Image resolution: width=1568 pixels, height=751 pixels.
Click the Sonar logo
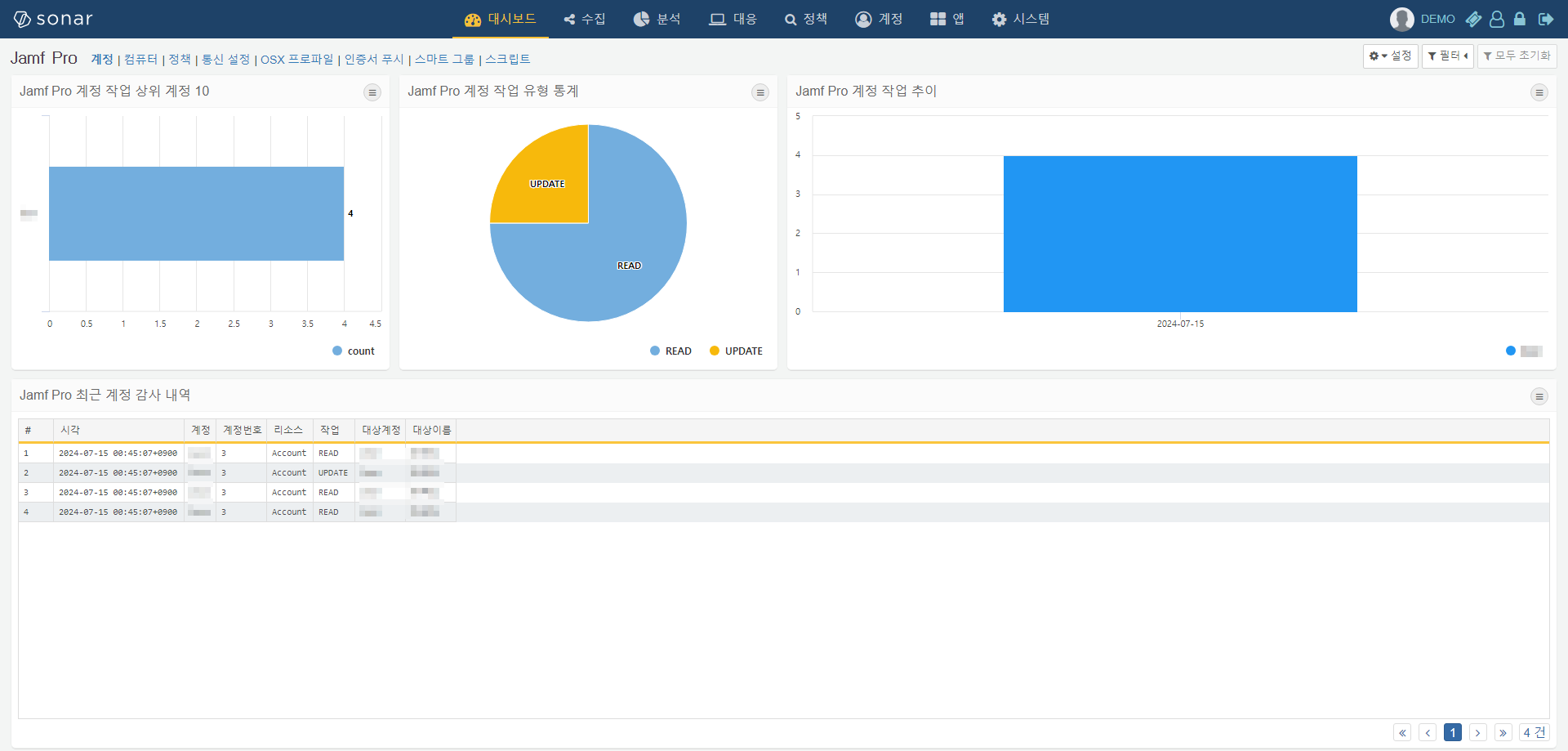point(53,19)
